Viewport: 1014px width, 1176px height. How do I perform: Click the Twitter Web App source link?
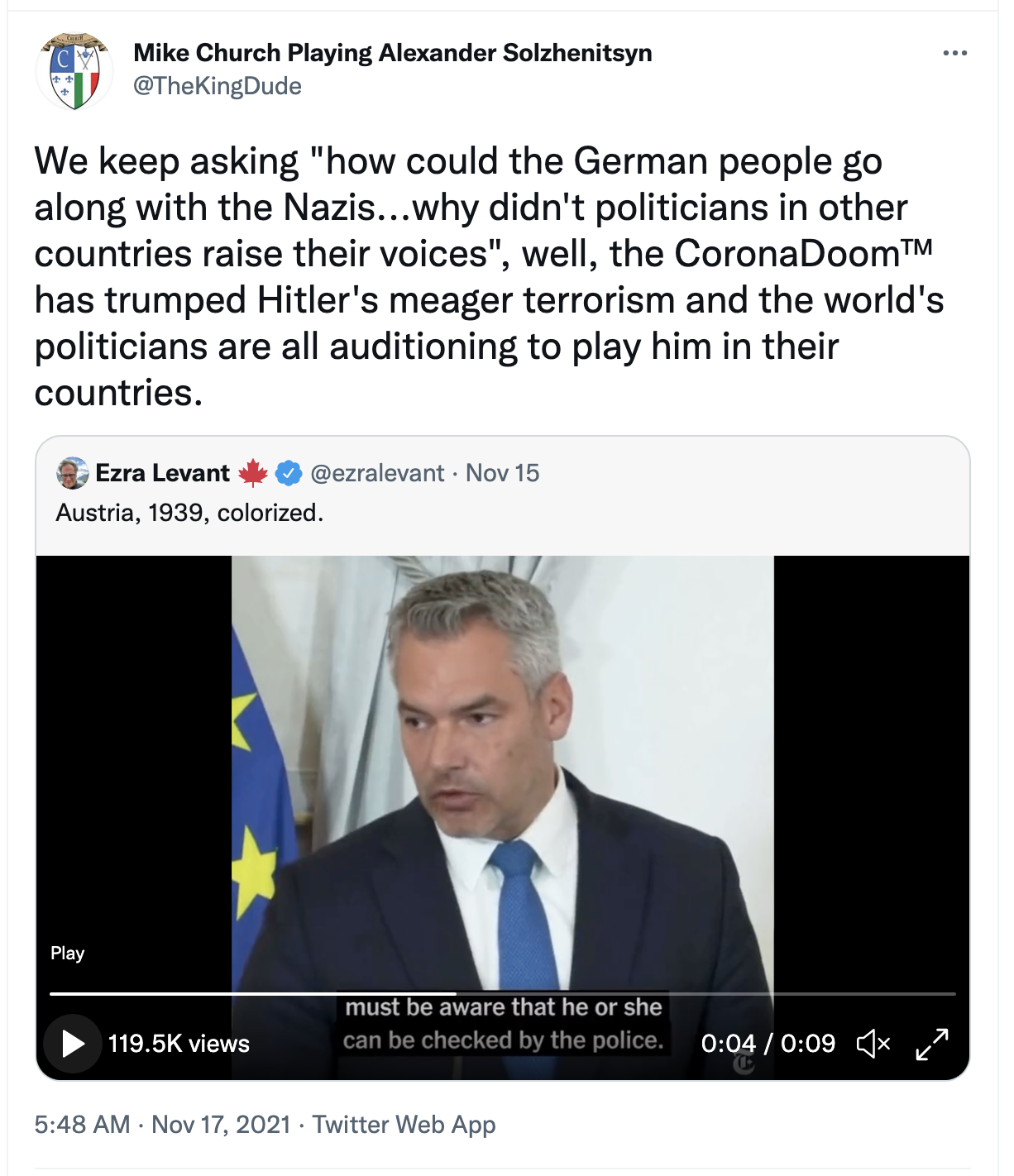(x=404, y=1125)
